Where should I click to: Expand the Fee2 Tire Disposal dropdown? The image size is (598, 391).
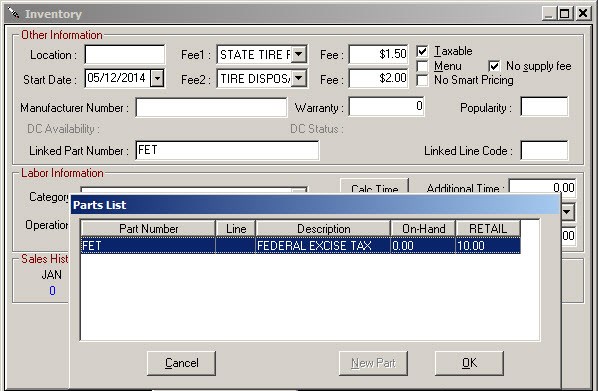299,79
